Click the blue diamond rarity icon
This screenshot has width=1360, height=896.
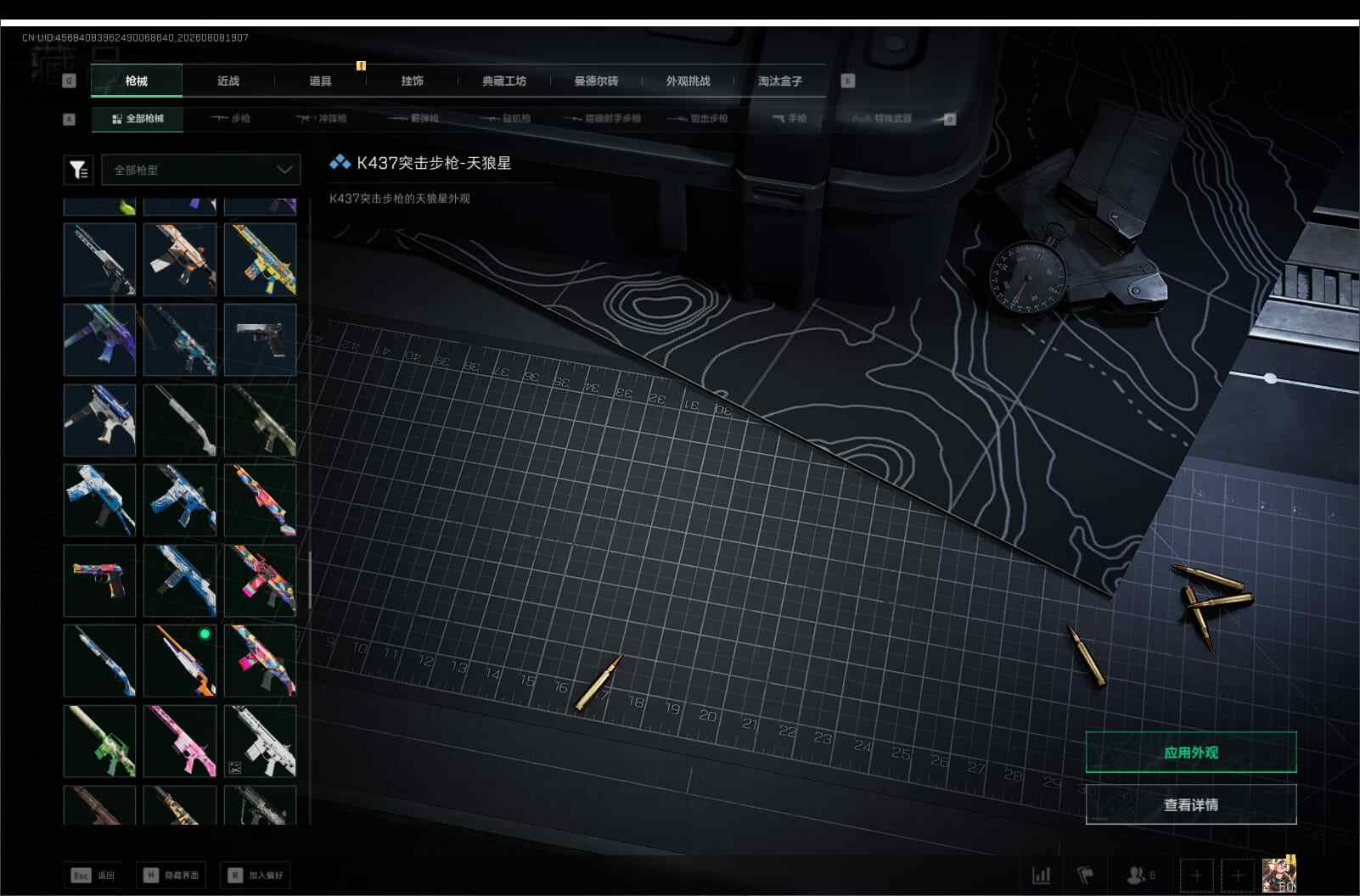click(x=340, y=162)
